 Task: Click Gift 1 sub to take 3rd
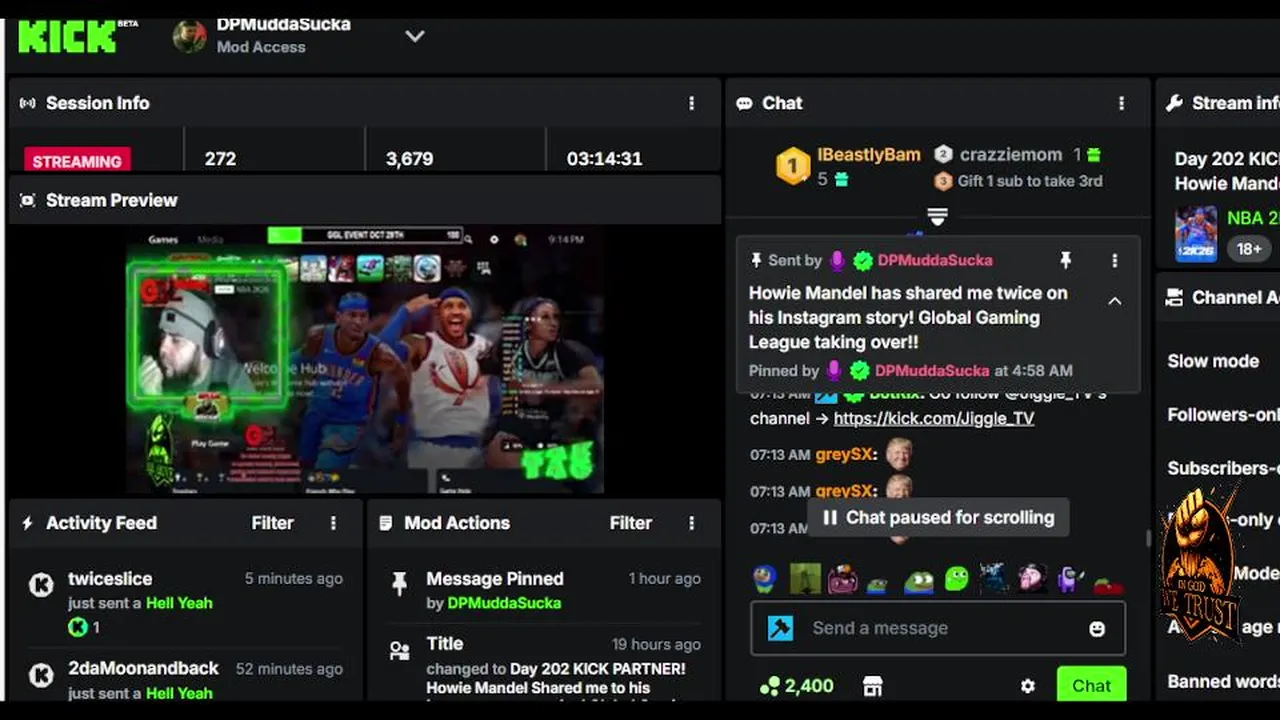click(1030, 181)
